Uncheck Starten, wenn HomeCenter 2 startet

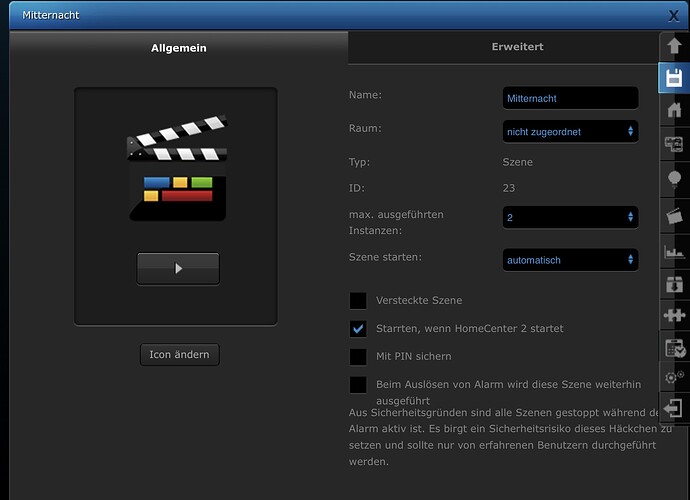(358, 329)
